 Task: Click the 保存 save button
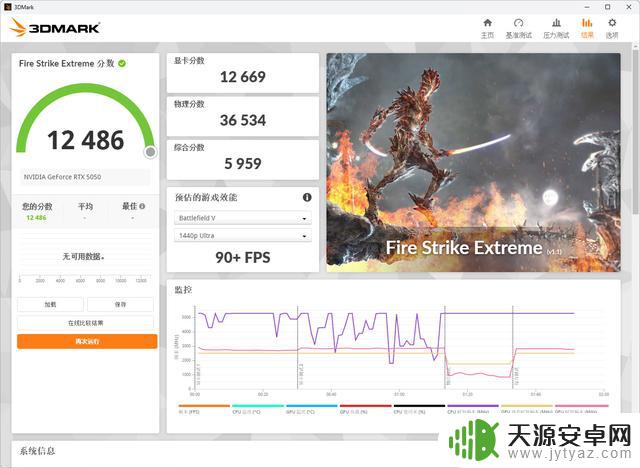120,304
